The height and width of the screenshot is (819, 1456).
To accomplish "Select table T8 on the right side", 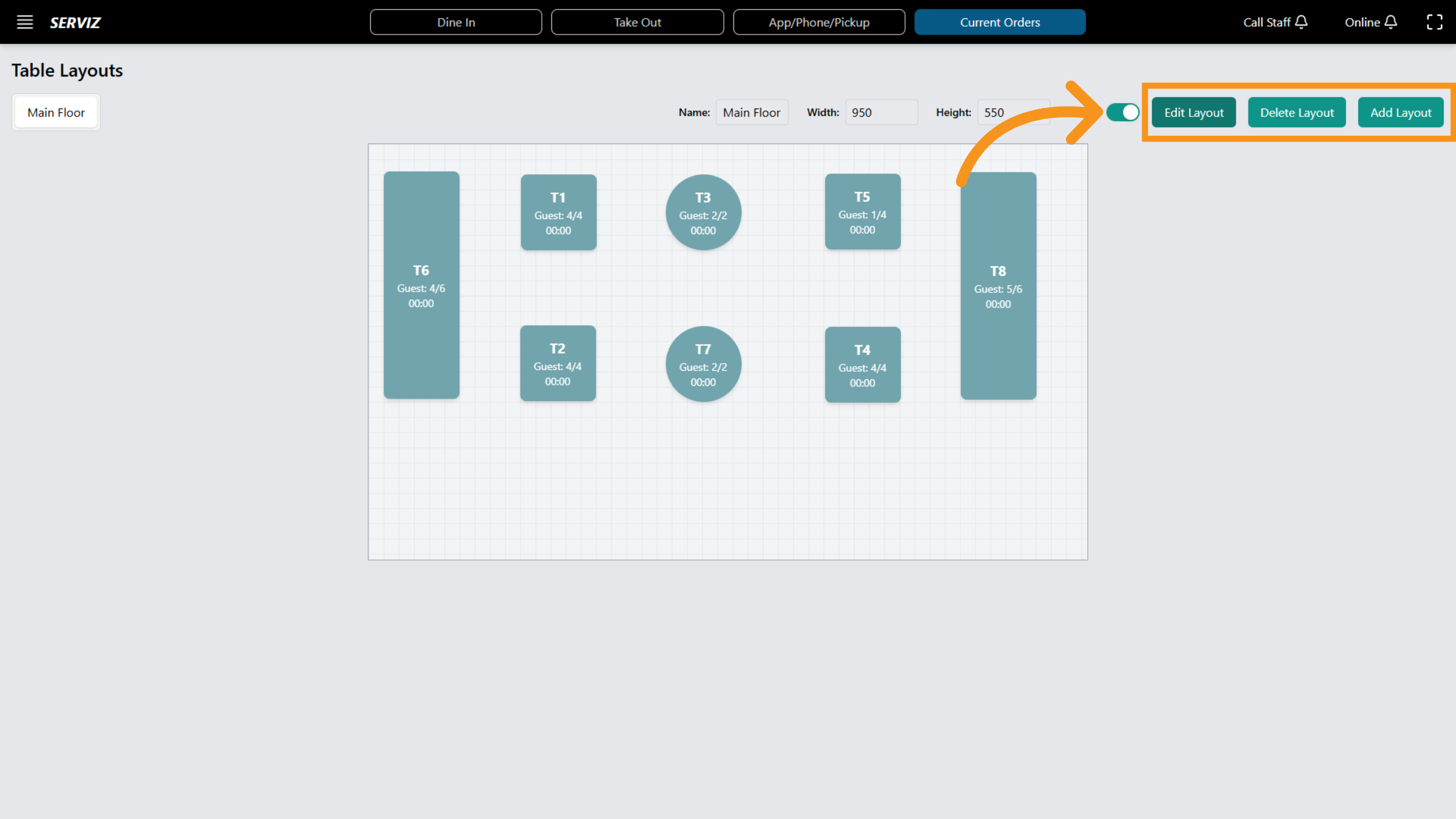I will [998, 285].
